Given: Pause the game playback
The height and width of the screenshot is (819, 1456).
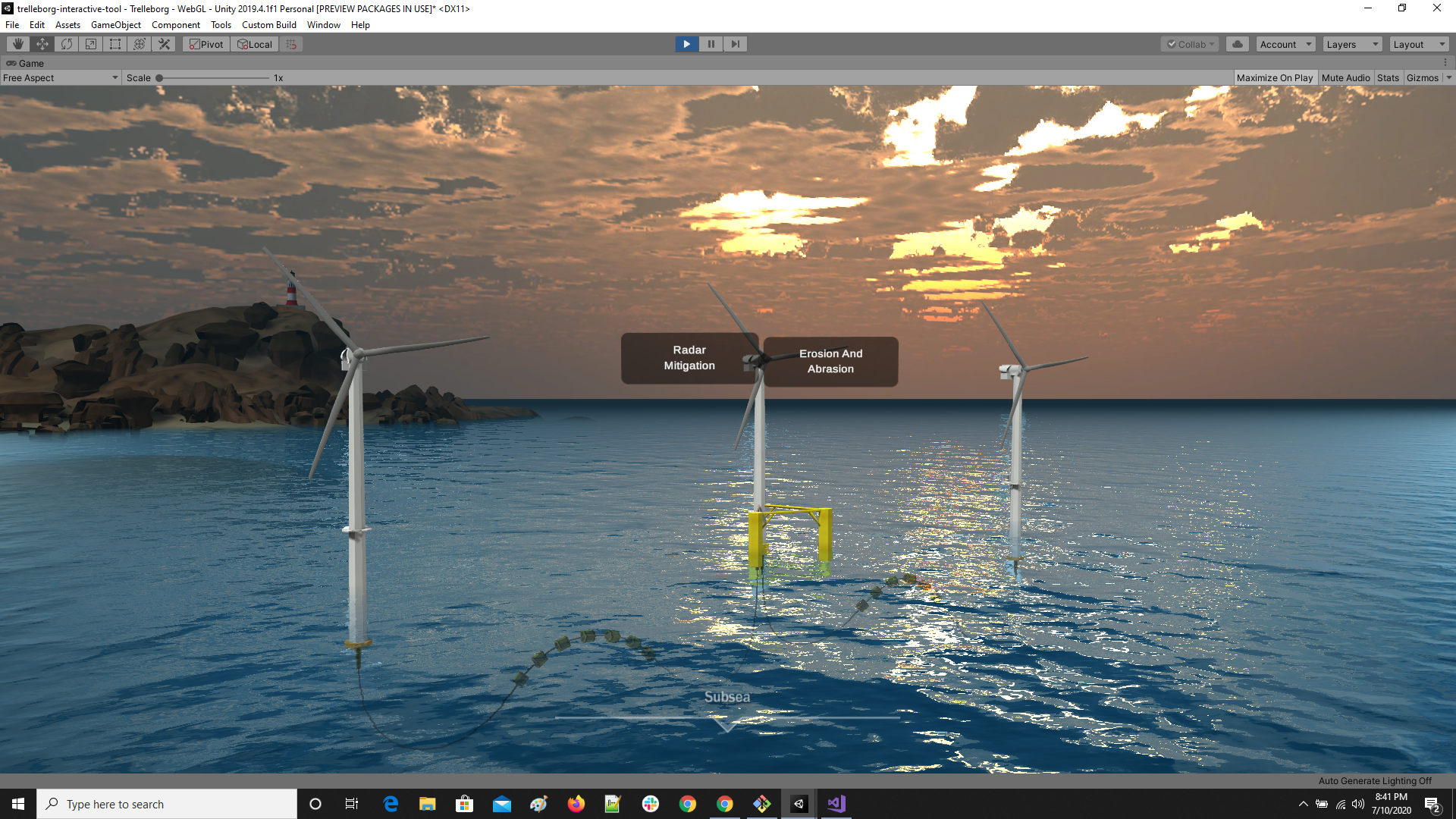Looking at the screenshot, I should 711,44.
